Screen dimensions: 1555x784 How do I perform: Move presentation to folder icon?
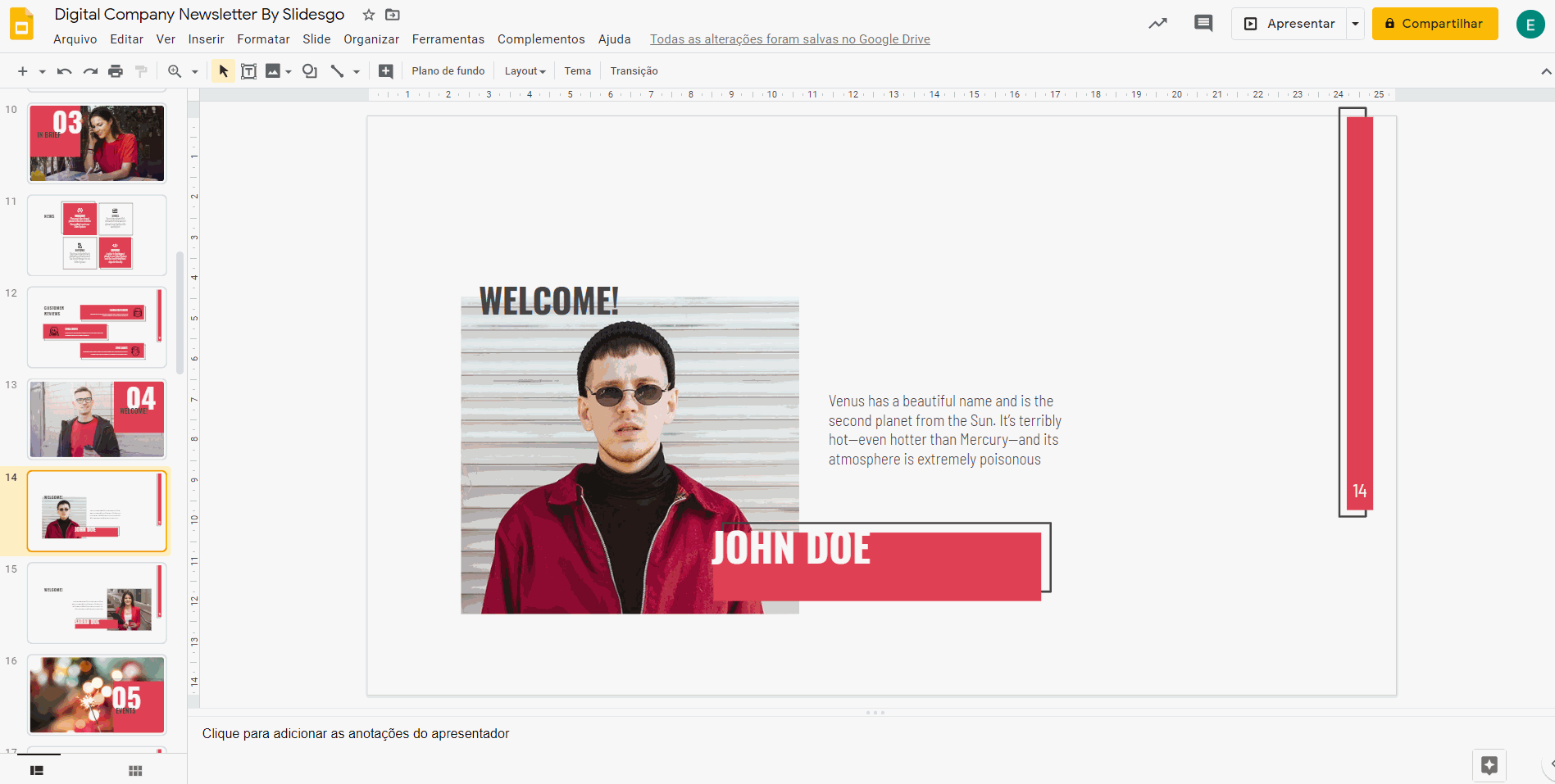[x=393, y=15]
